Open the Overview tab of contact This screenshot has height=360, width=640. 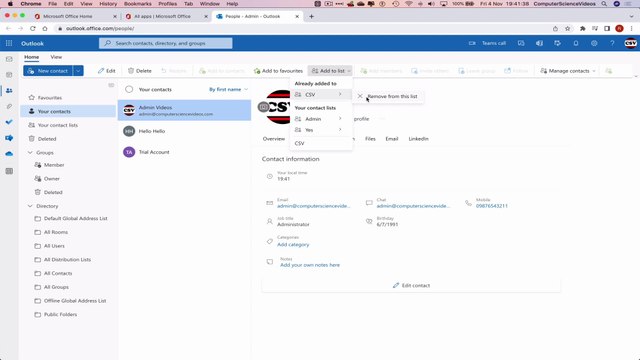pos(274,139)
